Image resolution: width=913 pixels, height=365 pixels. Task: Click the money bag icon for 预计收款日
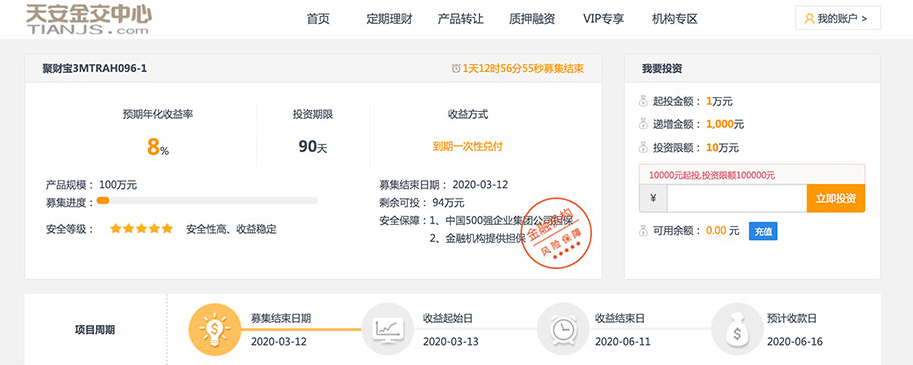737,329
